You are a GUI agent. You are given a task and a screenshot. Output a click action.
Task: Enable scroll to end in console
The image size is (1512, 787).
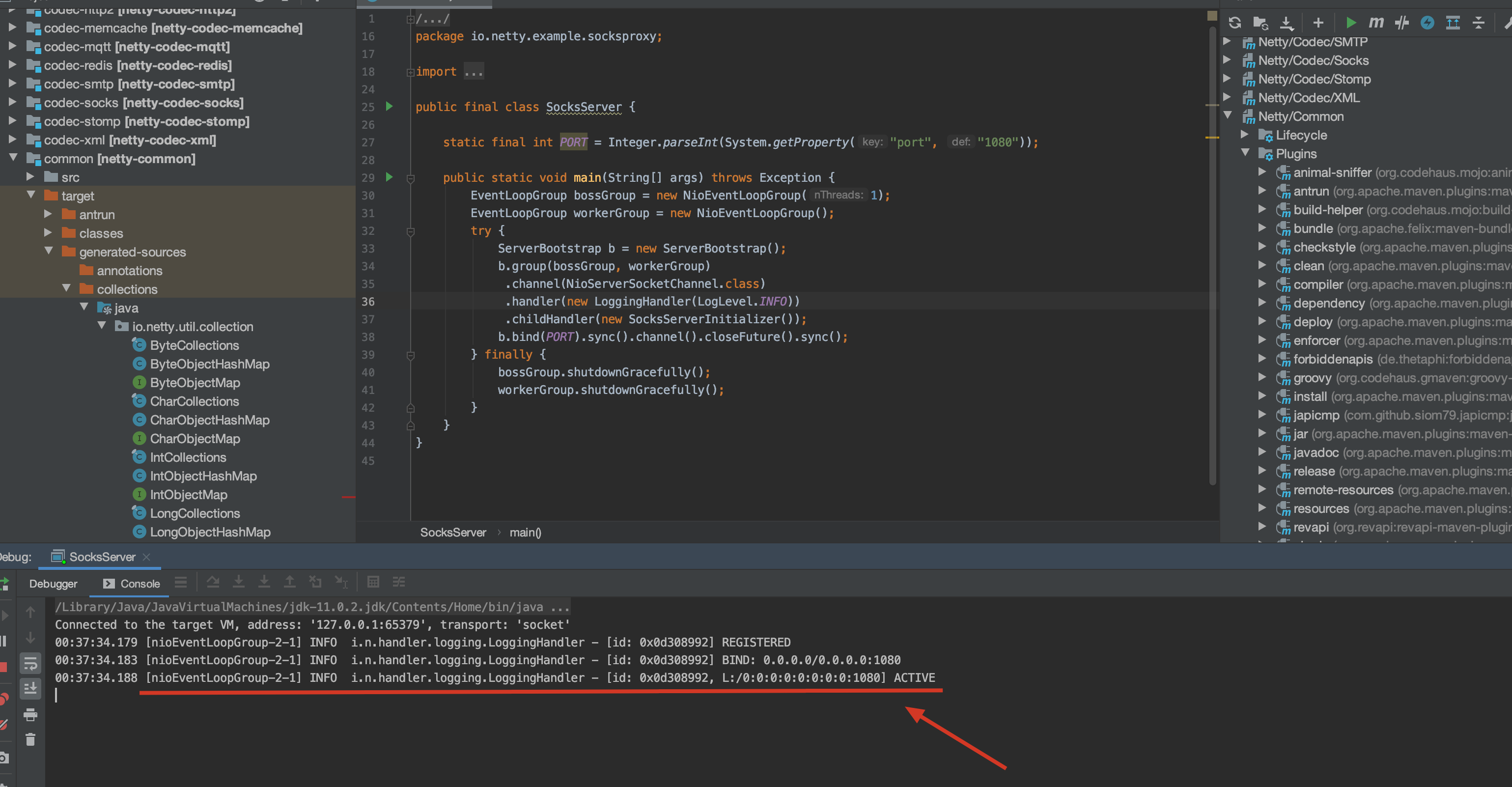tap(30, 688)
